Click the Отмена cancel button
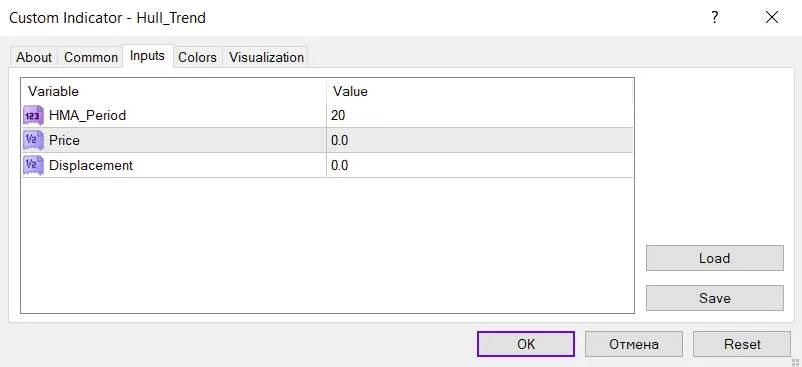The image size is (802, 367). (634, 344)
